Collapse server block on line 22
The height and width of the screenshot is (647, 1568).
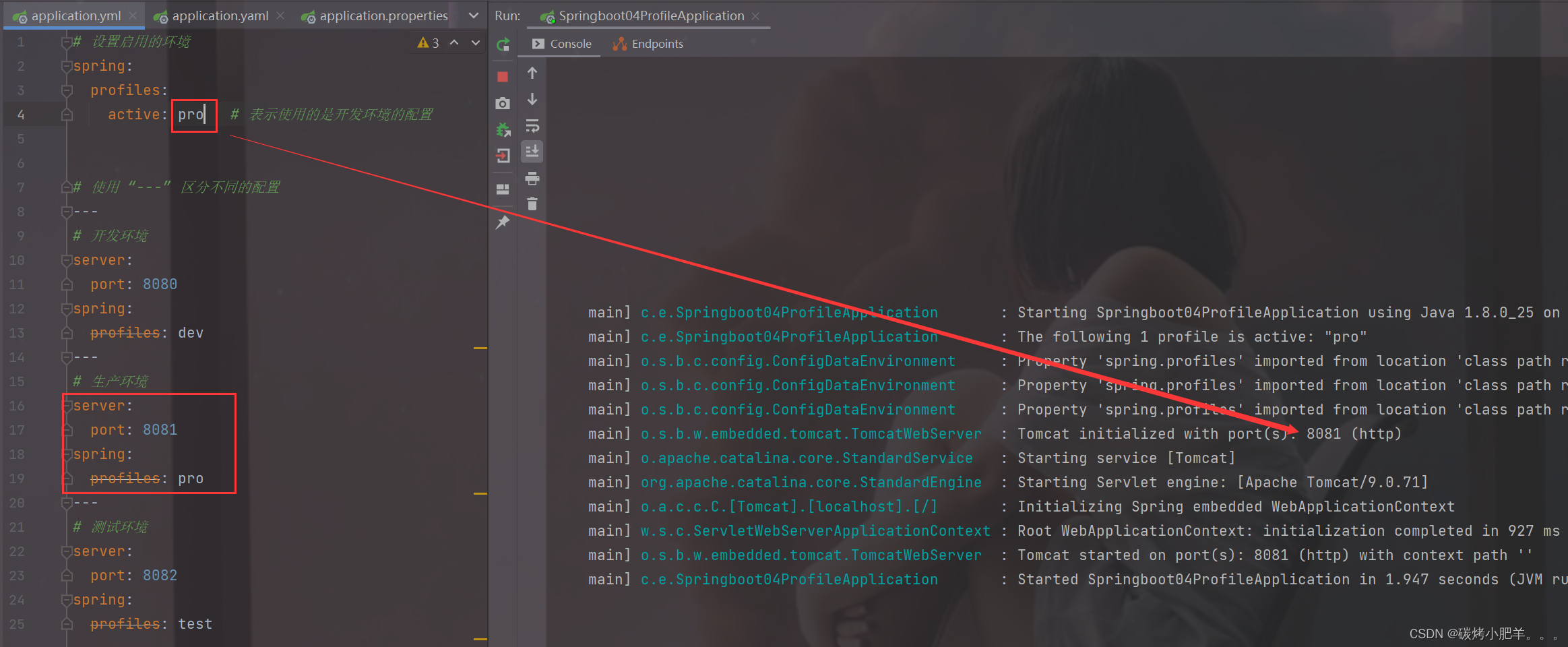(67, 551)
